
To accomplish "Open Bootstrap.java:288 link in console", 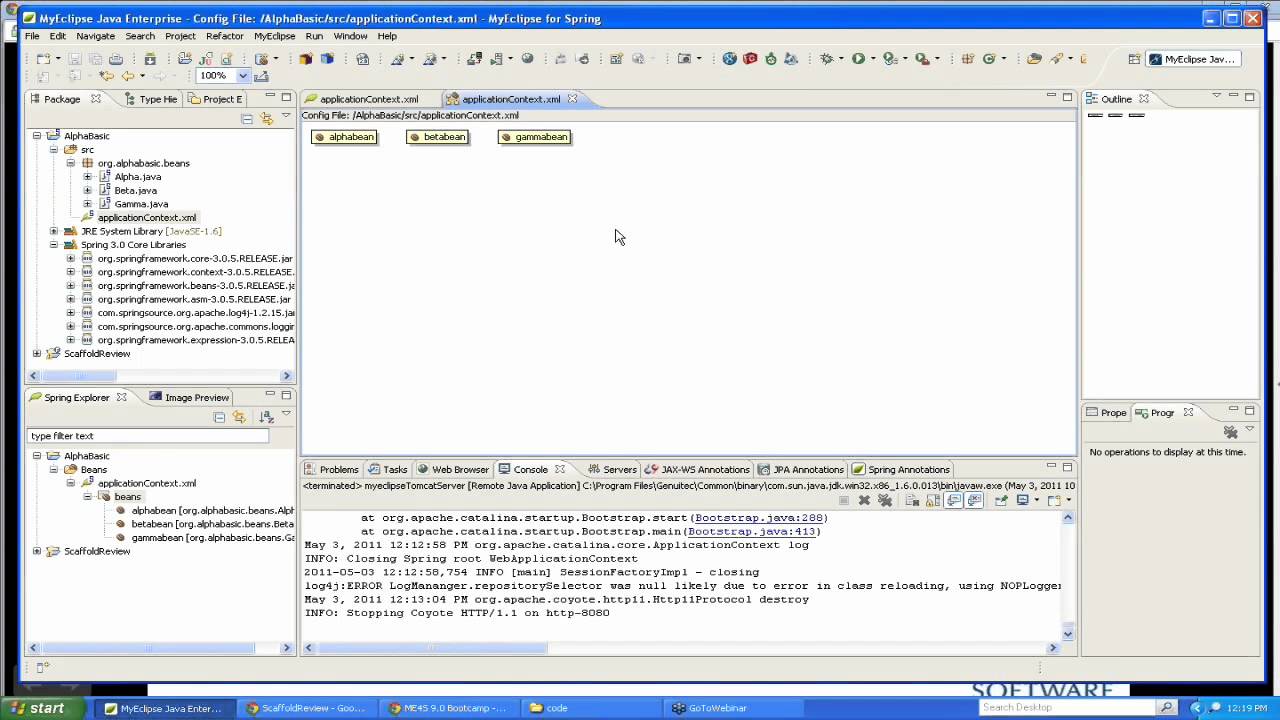I will click(759, 518).
